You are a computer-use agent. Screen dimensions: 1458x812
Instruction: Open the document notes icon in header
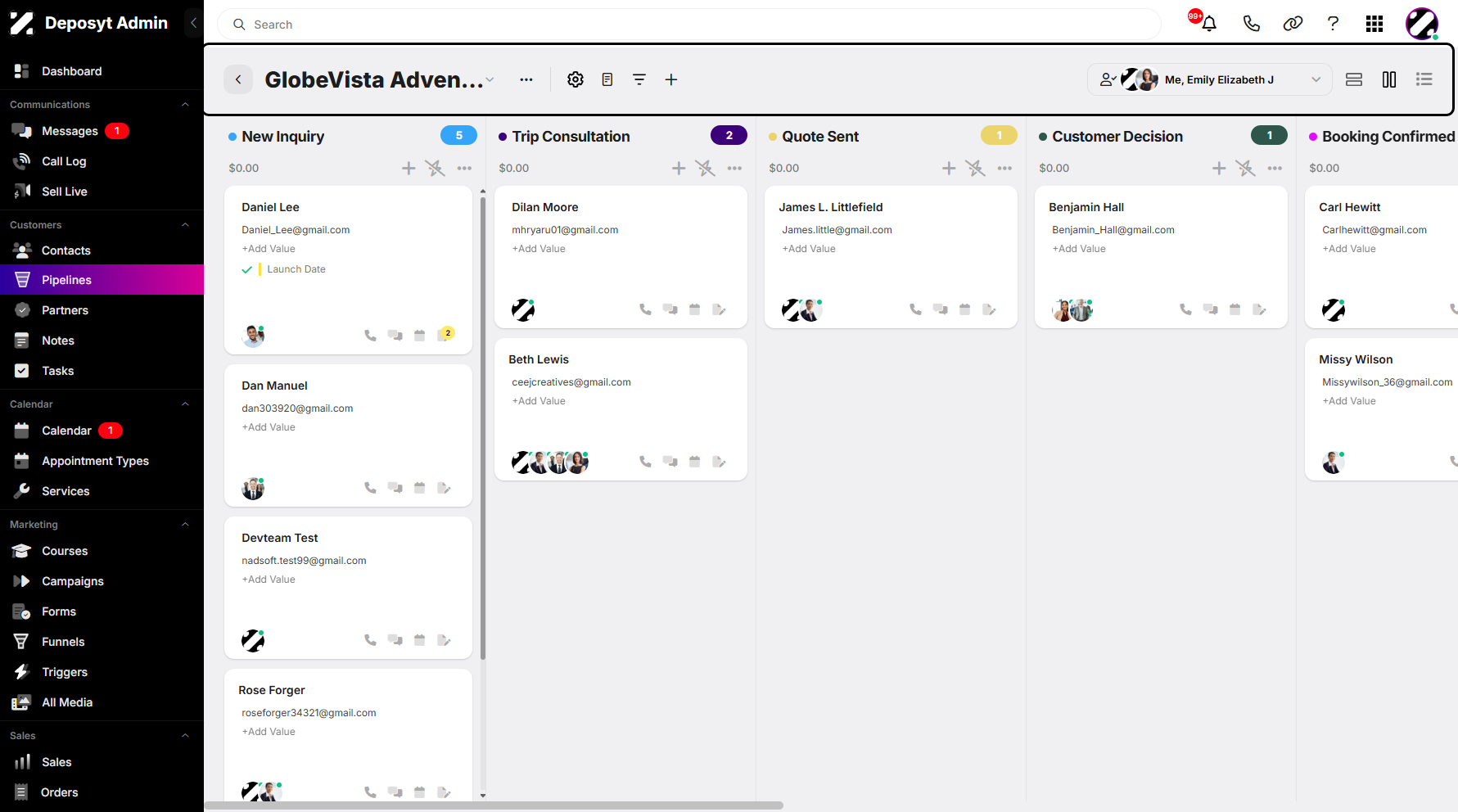[x=607, y=79]
